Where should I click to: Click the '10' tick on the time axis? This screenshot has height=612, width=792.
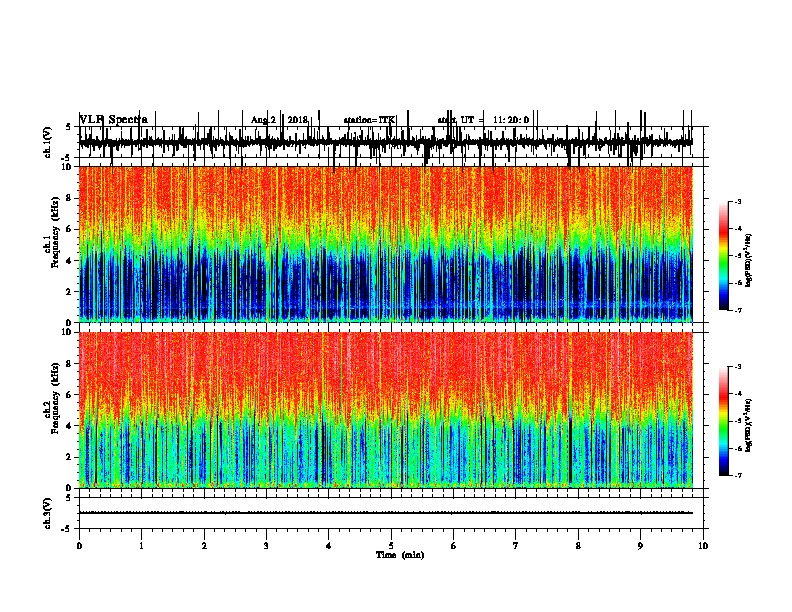703,546
